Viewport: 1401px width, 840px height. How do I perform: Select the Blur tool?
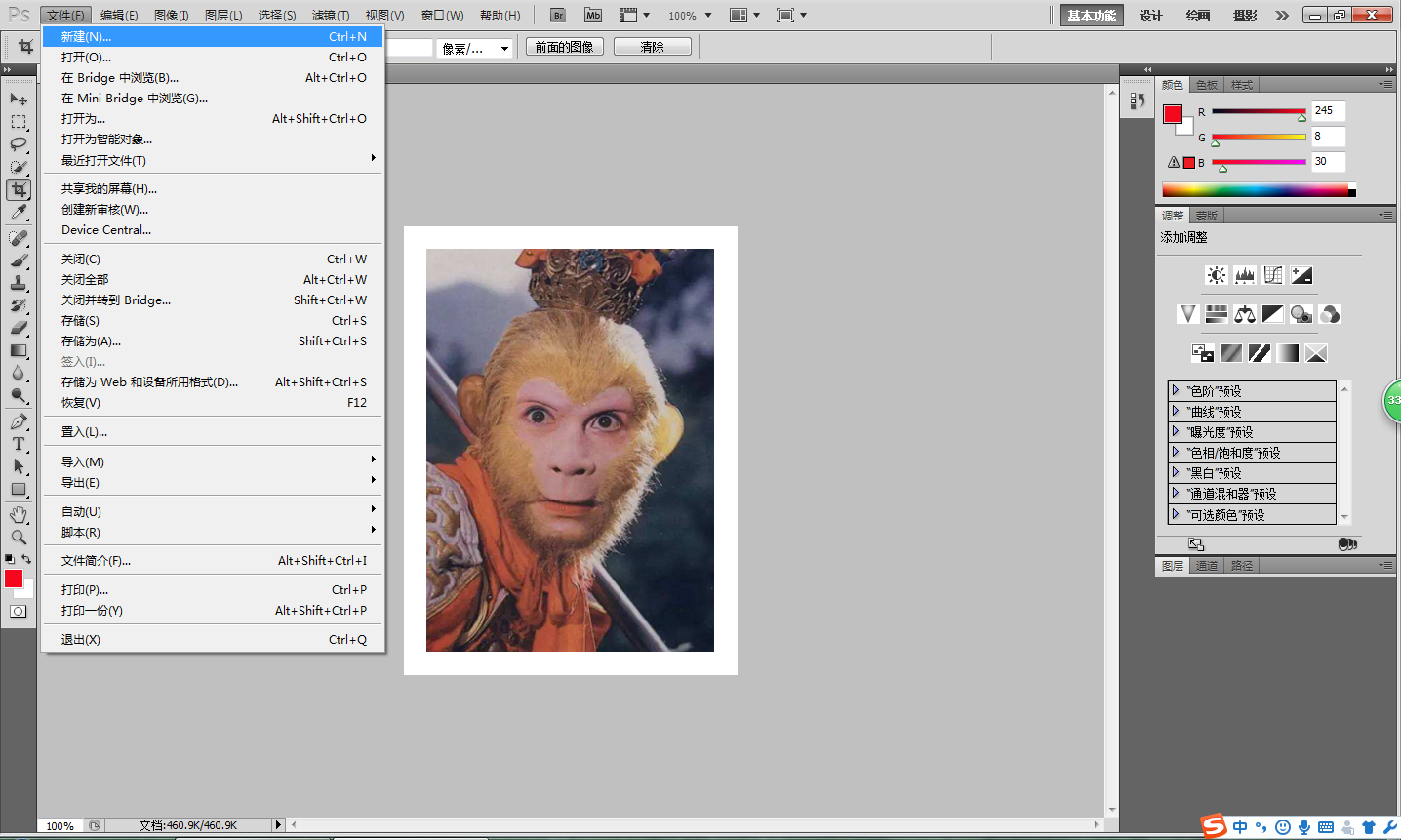[19, 373]
